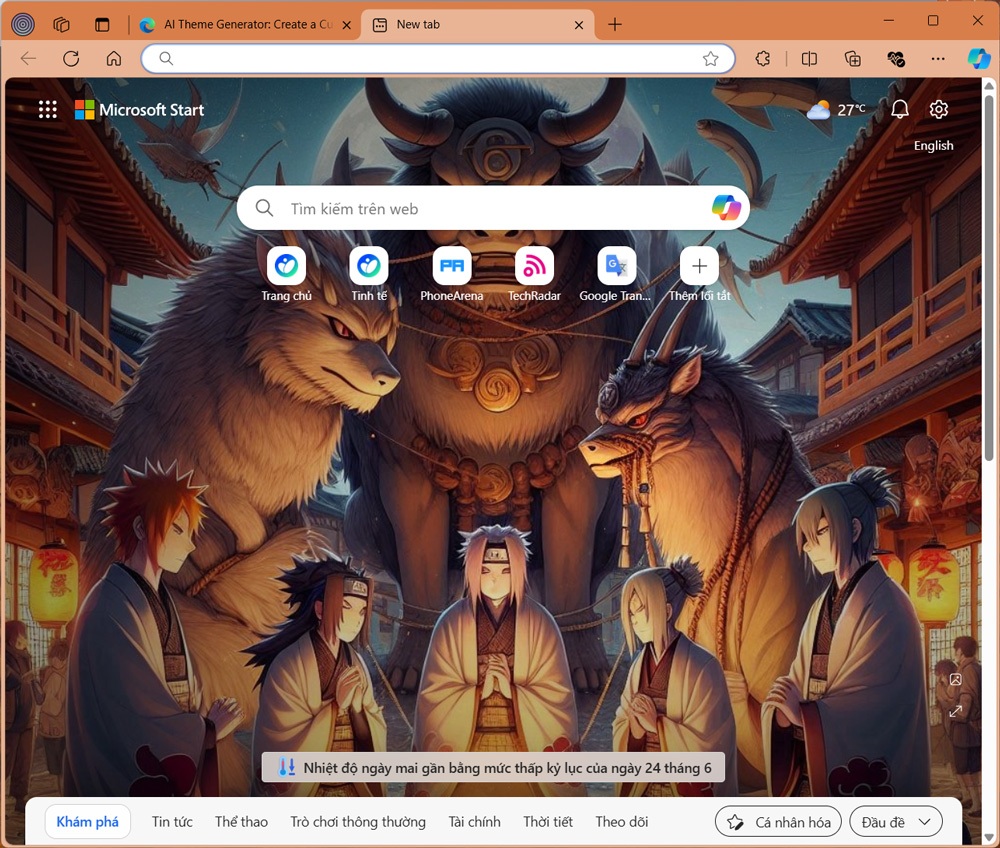Select the Trò chơi thông thường tab
Screen dimensions: 1000x848
pos(358,822)
